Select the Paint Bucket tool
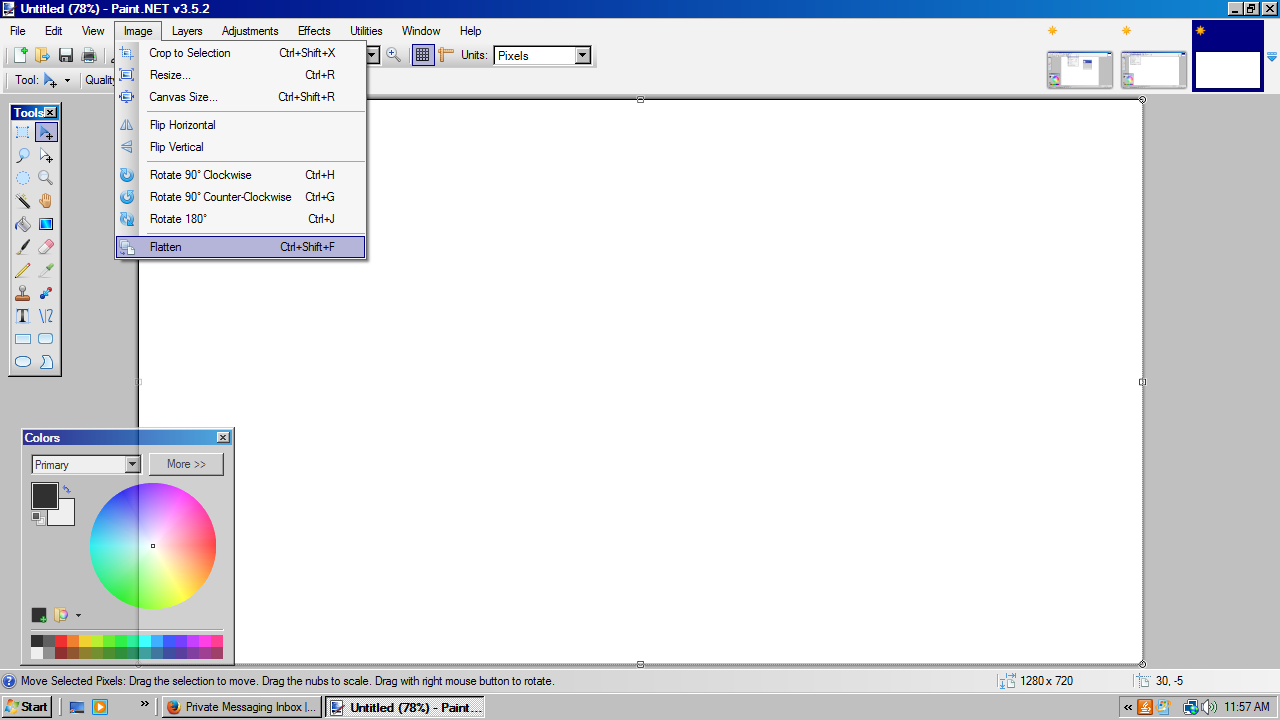The width and height of the screenshot is (1280, 720). (23, 224)
